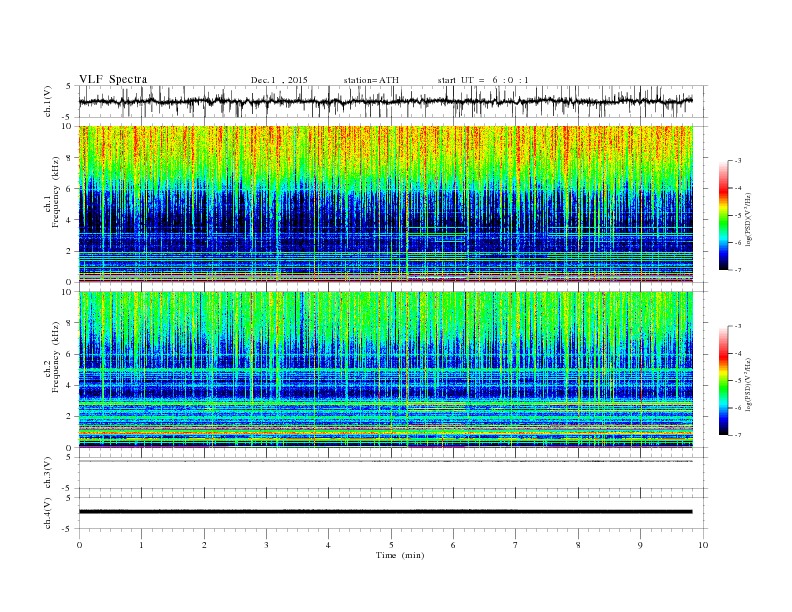Image resolution: width=792 pixels, height=612 pixels.
Task: Click the "5" tick on ch.1(V) waveform axis
Action: (x=69, y=86)
